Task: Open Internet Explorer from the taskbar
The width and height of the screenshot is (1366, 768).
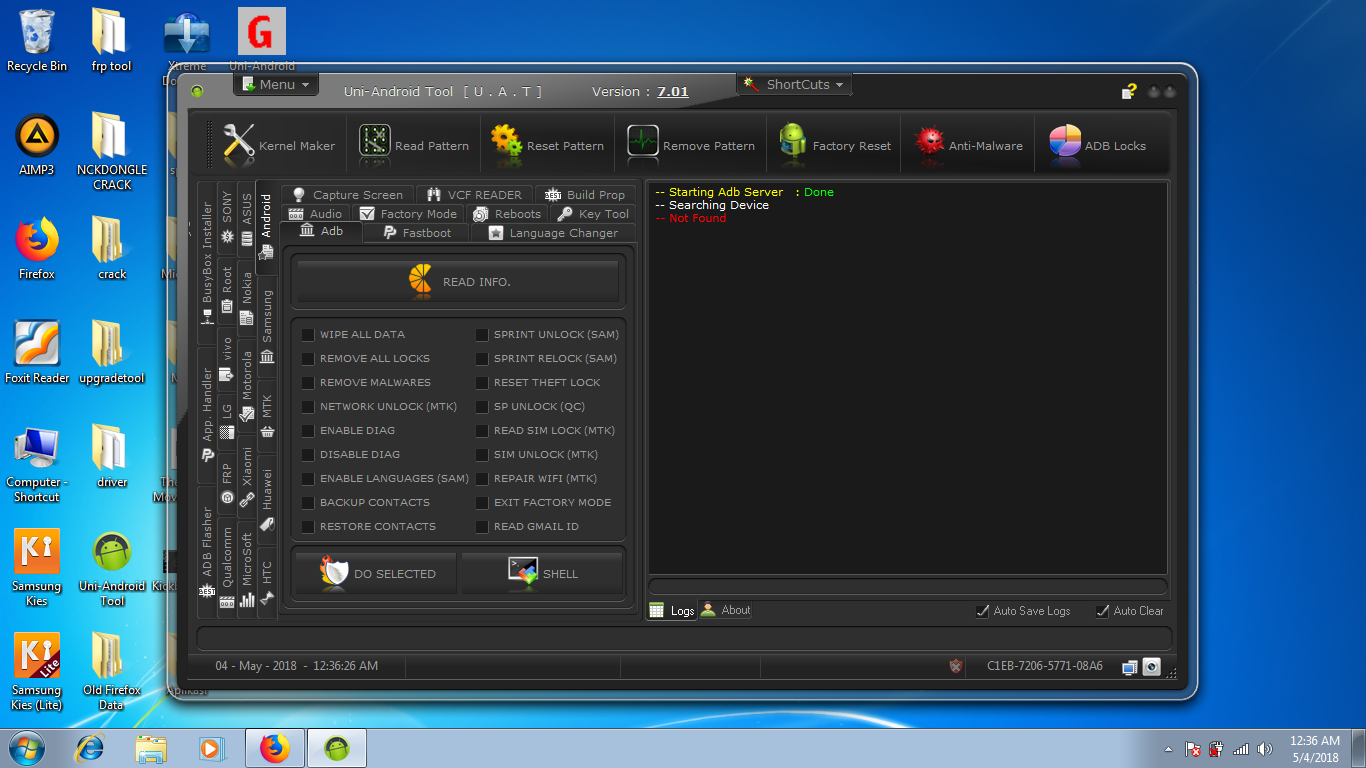Action: point(91,748)
